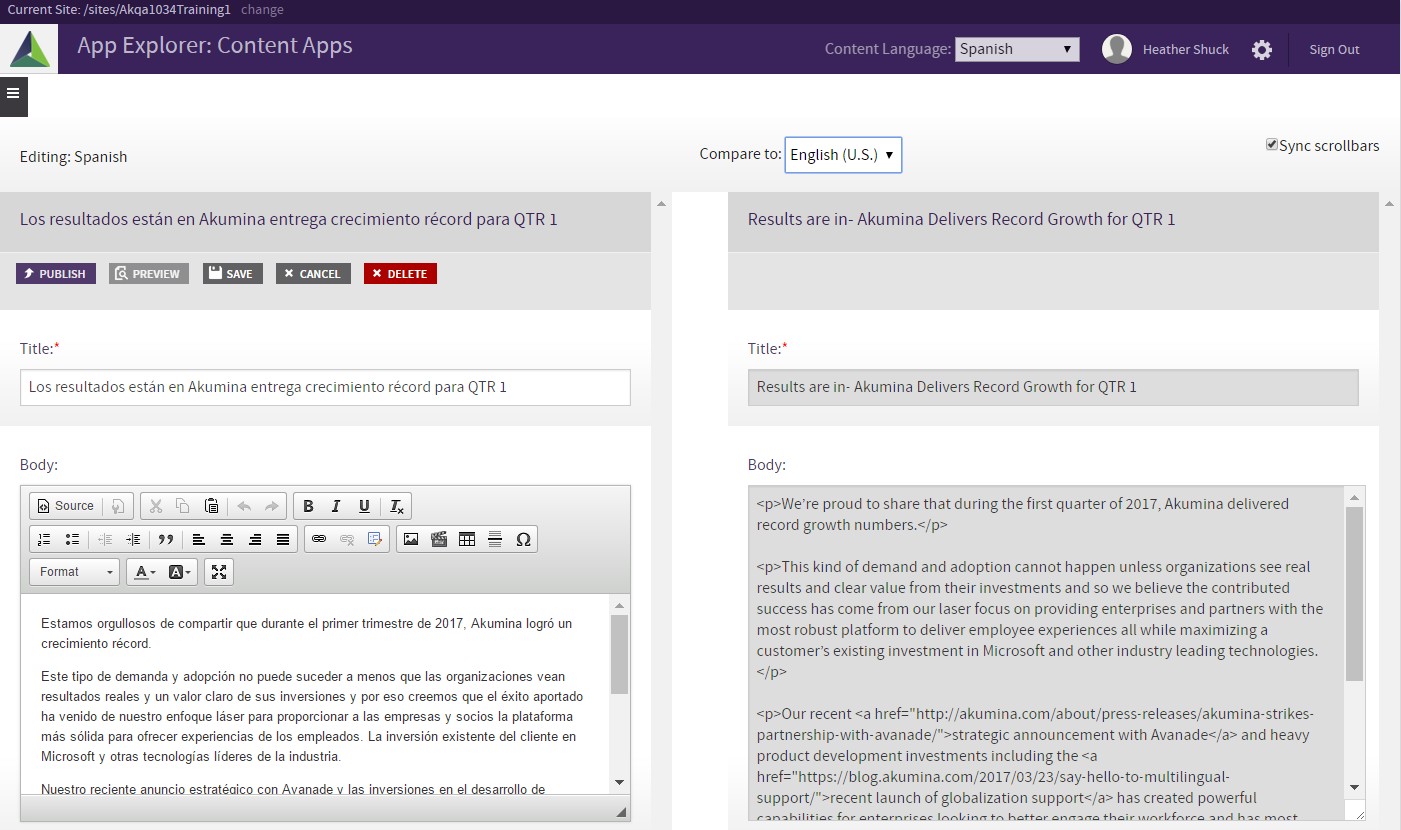
Task: Toggle block quote formatting
Action: [x=166, y=539]
